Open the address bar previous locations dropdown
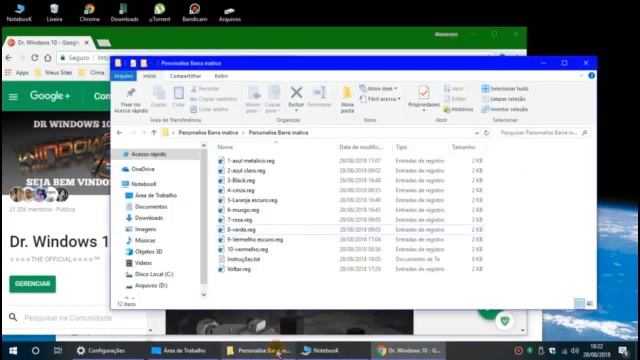Screen dimensions: 640x360 click(x=476, y=133)
